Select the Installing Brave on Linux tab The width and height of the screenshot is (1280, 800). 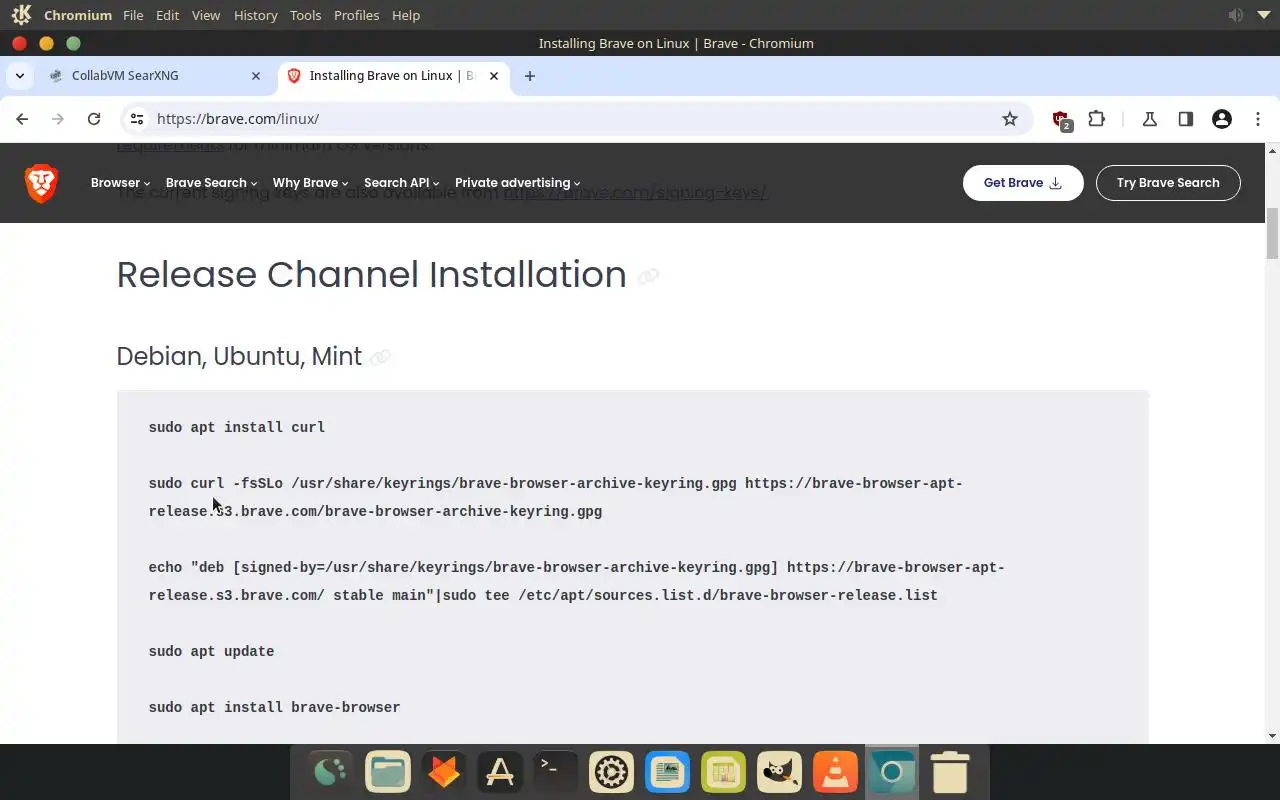[x=393, y=76]
